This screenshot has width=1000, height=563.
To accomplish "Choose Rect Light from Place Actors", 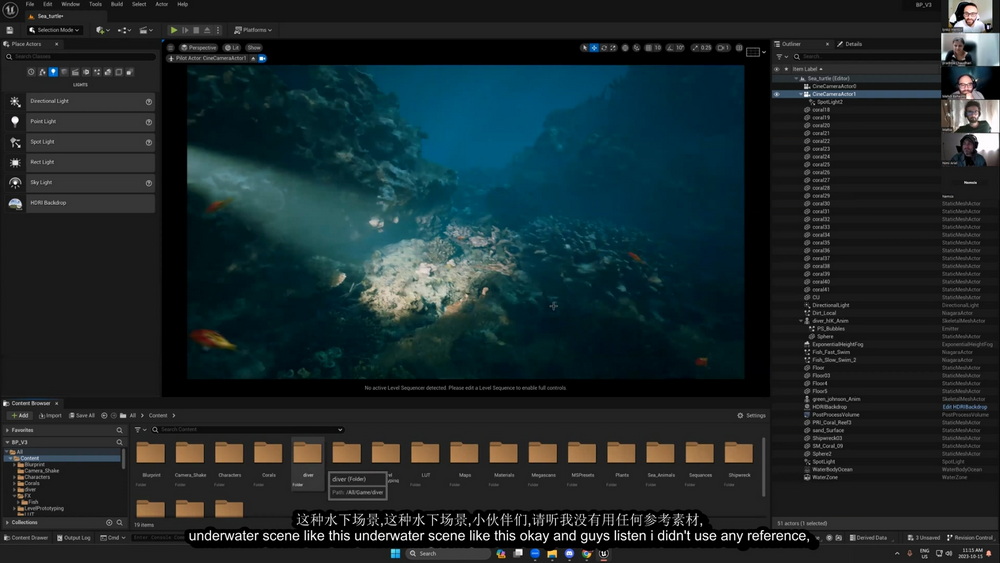I will 80,163.
